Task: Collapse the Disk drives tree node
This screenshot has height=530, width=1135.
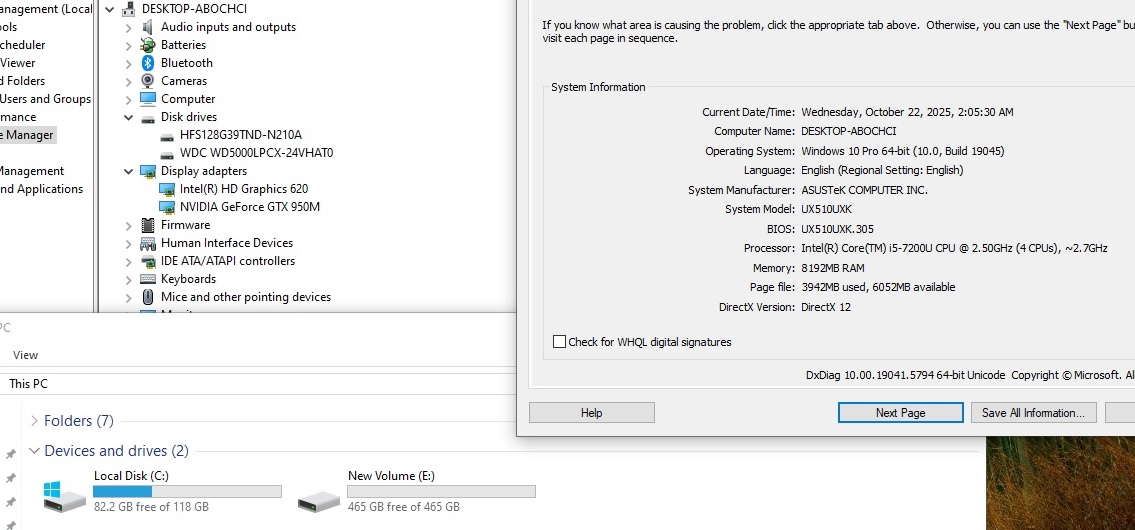Action: (129, 117)
